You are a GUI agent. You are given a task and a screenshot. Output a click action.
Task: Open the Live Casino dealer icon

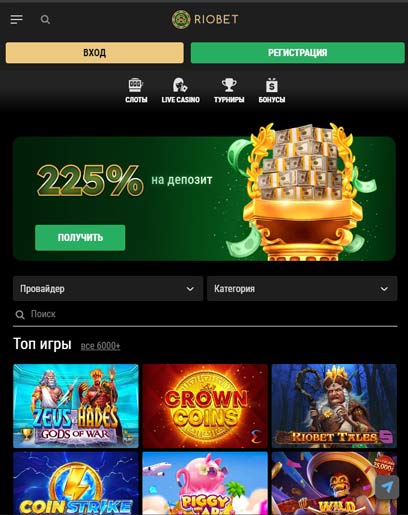click(x=180, y=85)
